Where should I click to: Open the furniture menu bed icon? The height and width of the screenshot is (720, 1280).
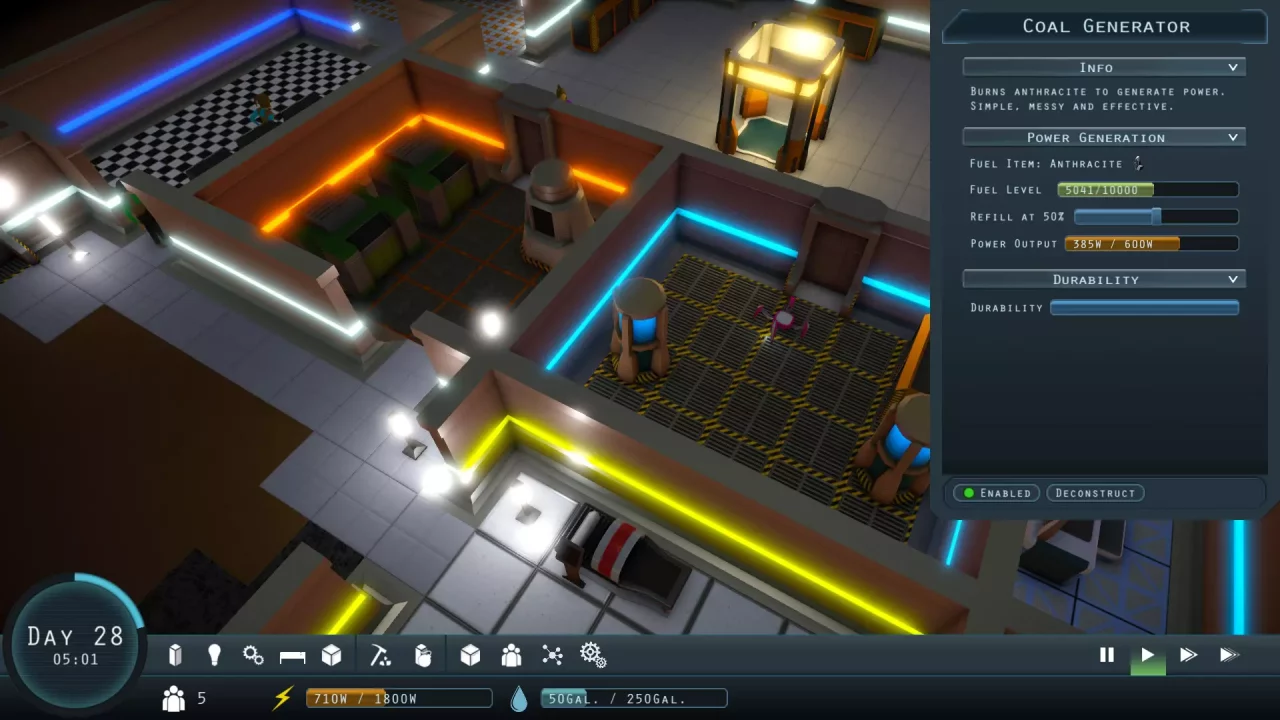pyautogui.click(x=292, y=656)
